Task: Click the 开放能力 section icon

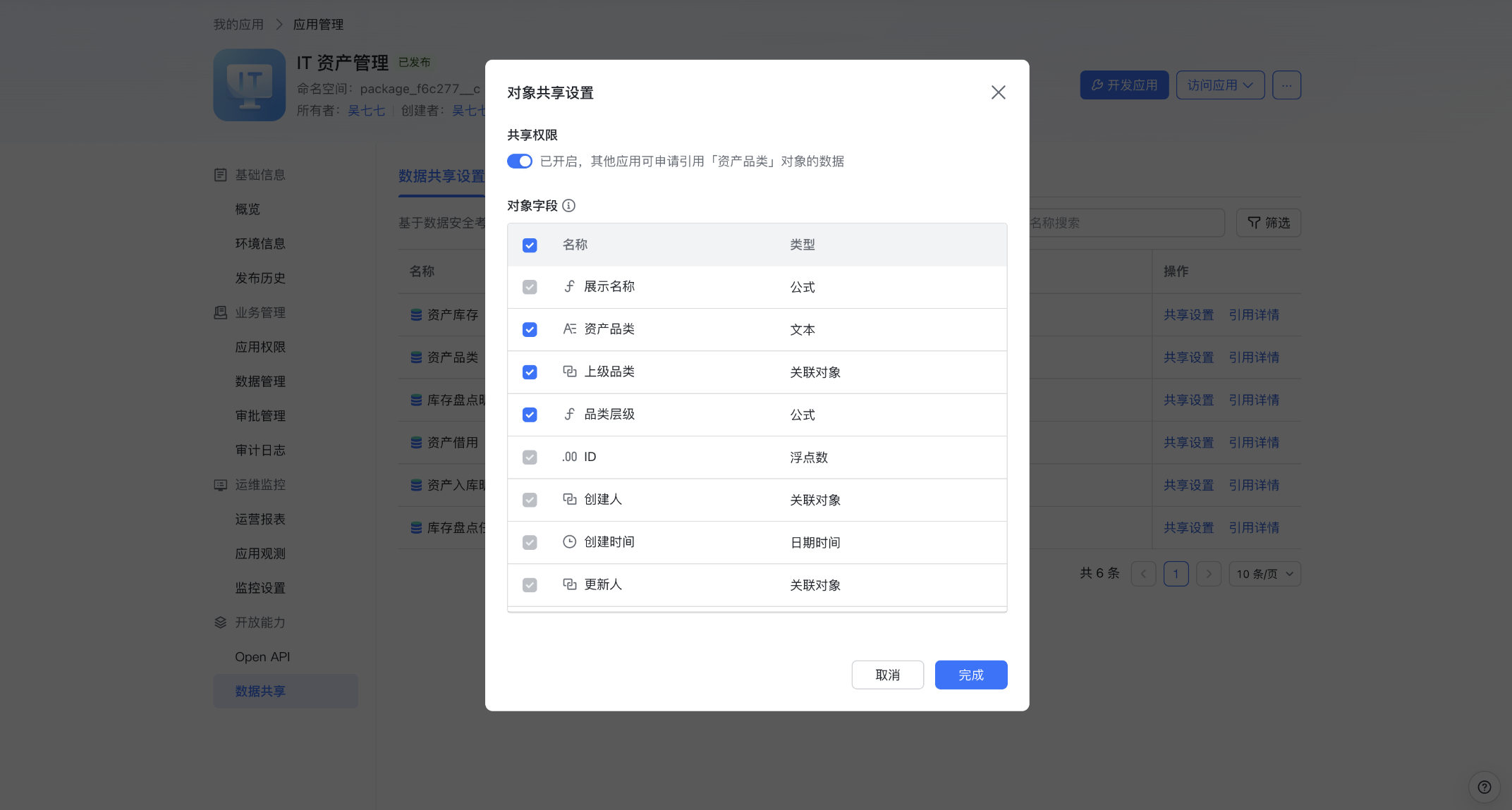Action: point(221,622)
